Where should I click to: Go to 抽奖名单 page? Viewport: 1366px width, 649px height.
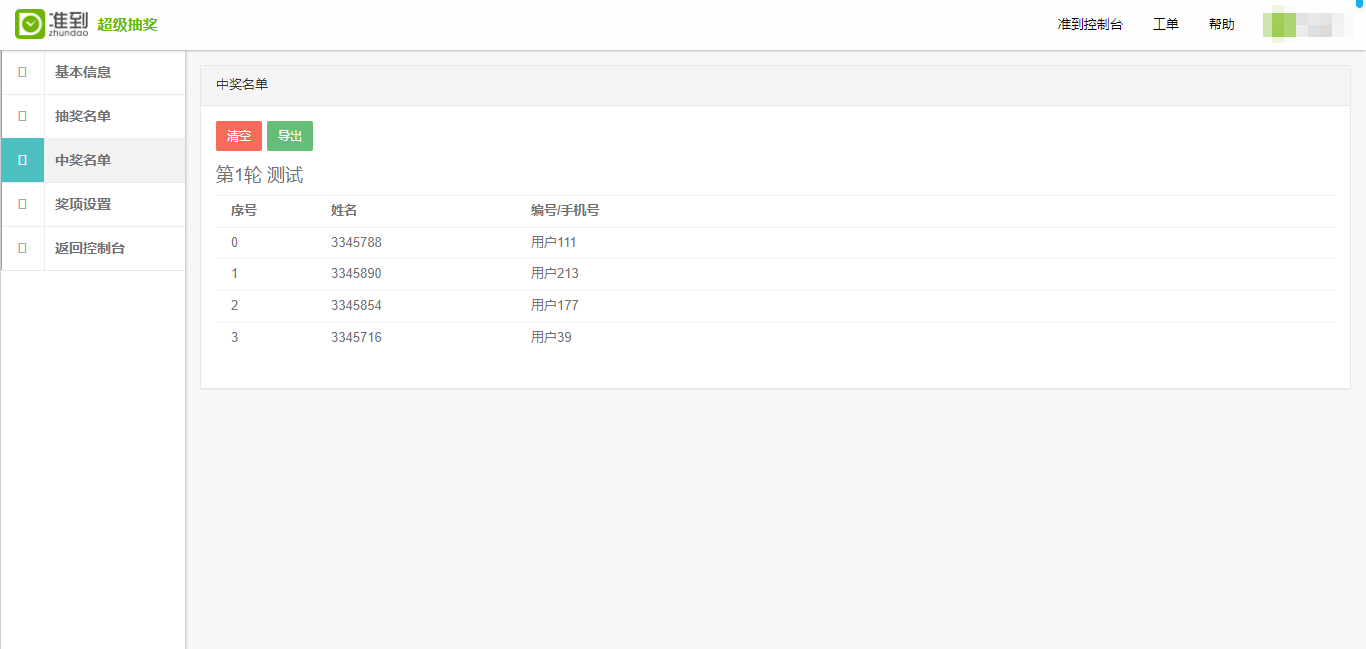tap(83, 116)
